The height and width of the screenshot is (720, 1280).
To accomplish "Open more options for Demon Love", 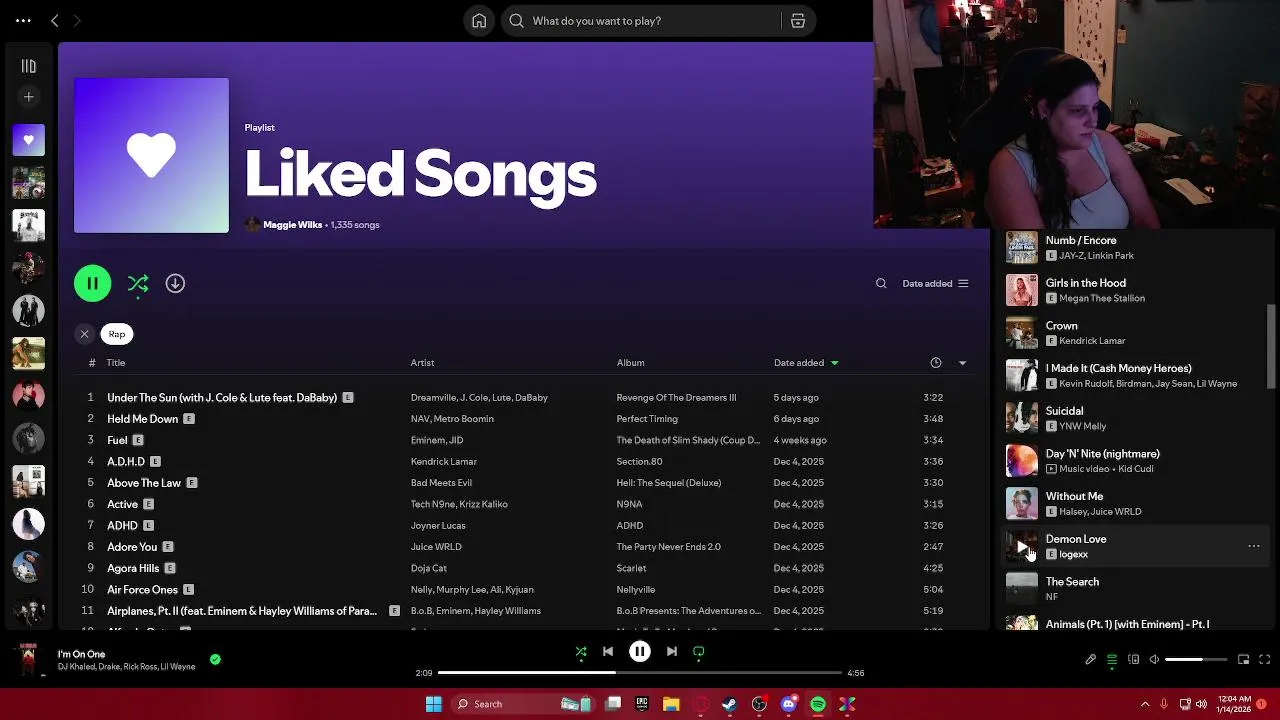I will click(x=1254, y=547).
